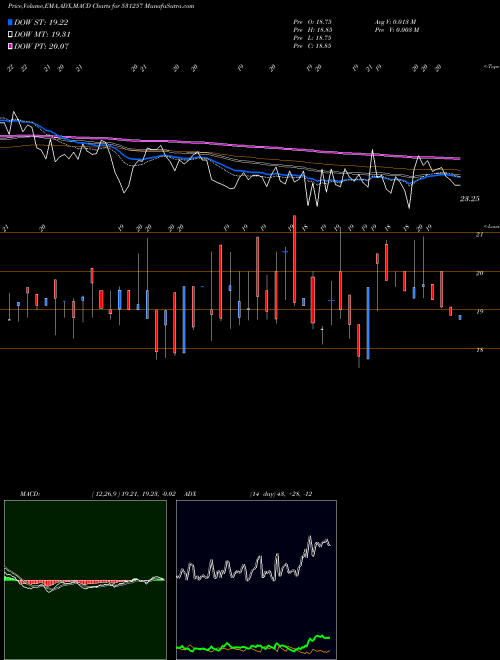Click the 'Avg V: 0.013 M' volume text
This screenshot has width=500, height=660.
(395, 21)
